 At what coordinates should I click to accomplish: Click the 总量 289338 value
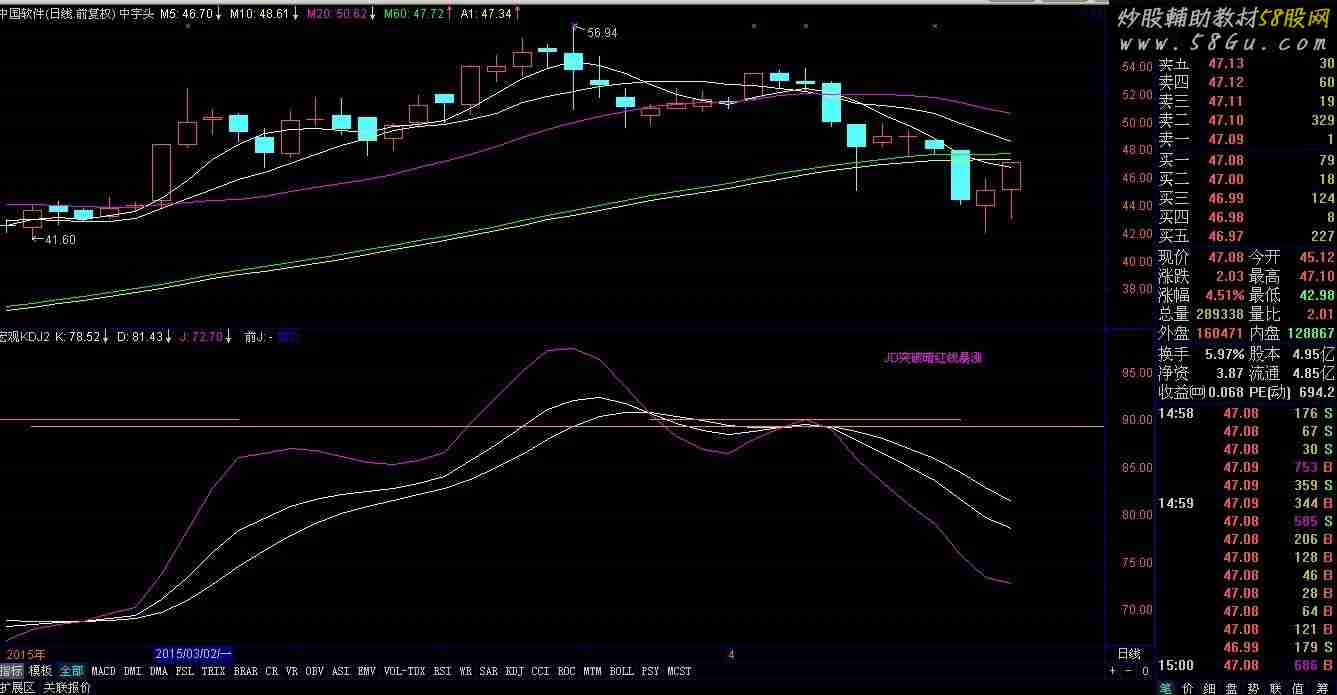pyautogui.click(x=1220, y=314)
